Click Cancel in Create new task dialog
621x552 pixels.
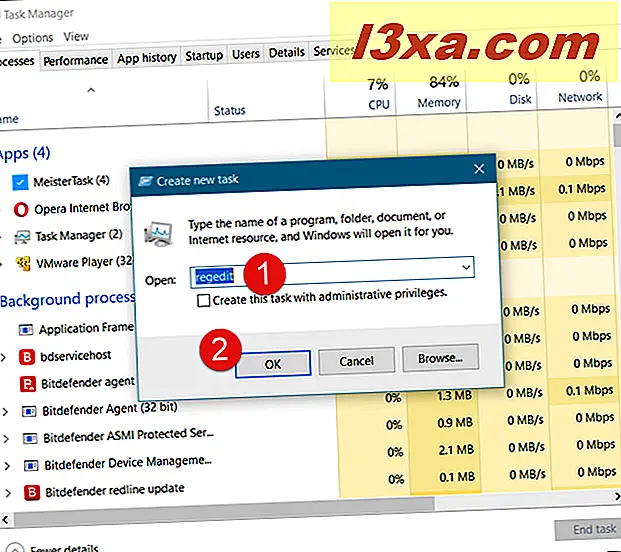(356, 361)
